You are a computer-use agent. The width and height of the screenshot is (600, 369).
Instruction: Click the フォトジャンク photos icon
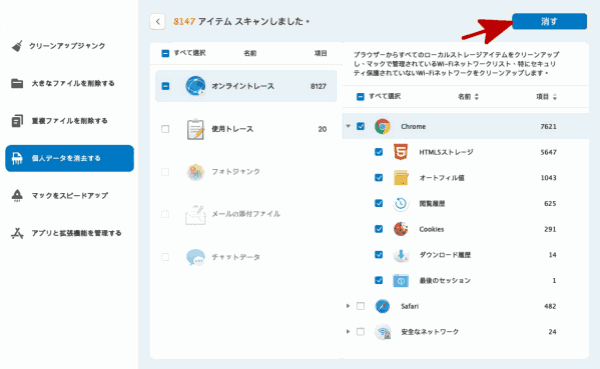coord(196,172)
